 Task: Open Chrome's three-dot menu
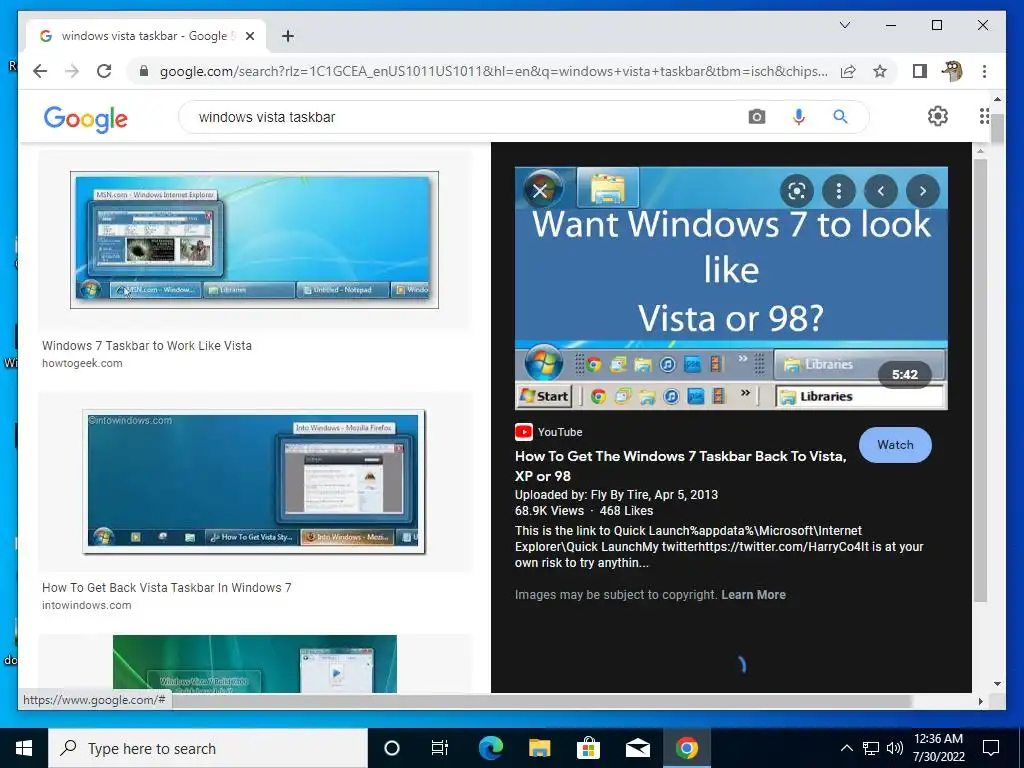(x=984, y=71)
